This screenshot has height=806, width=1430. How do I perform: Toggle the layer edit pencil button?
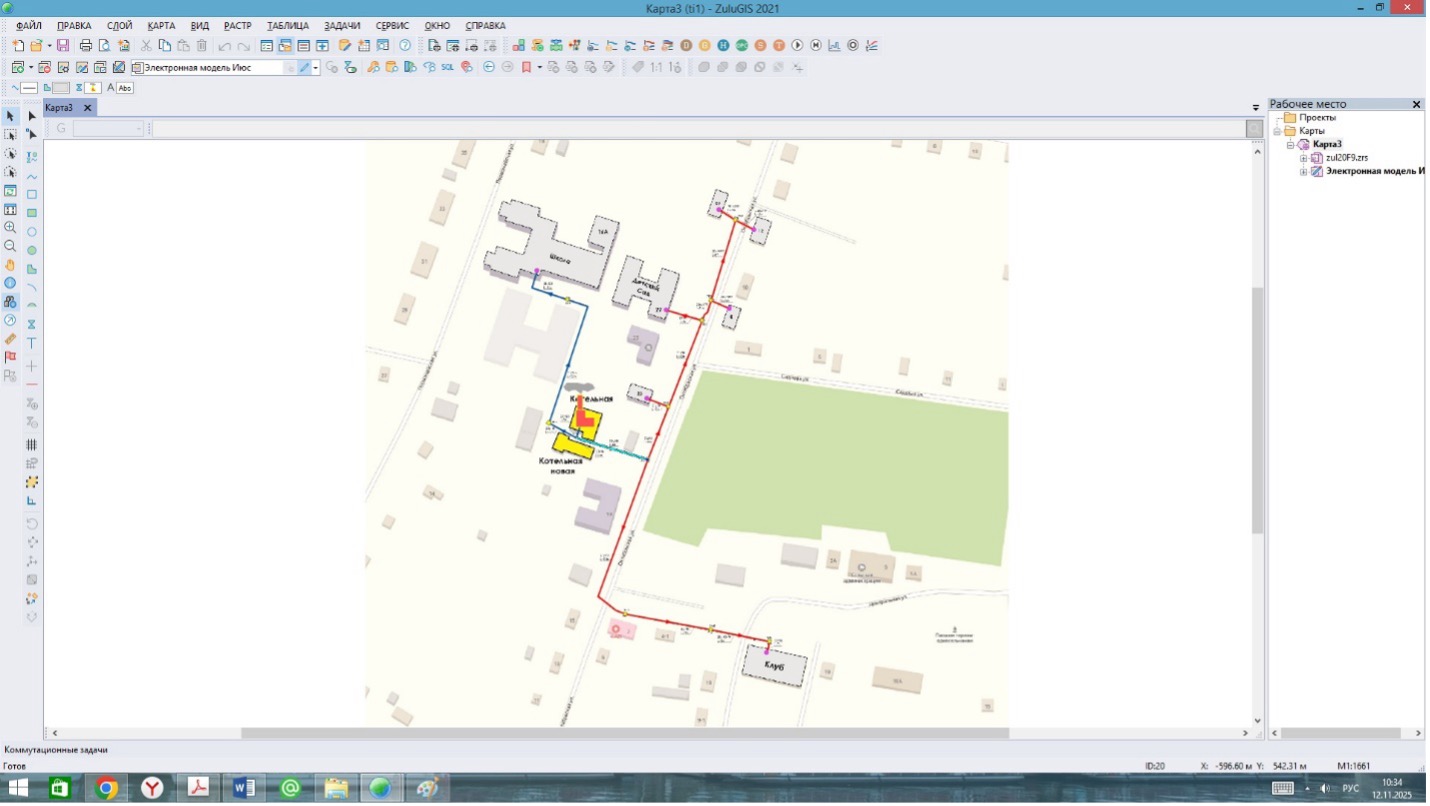click(305, 68)
